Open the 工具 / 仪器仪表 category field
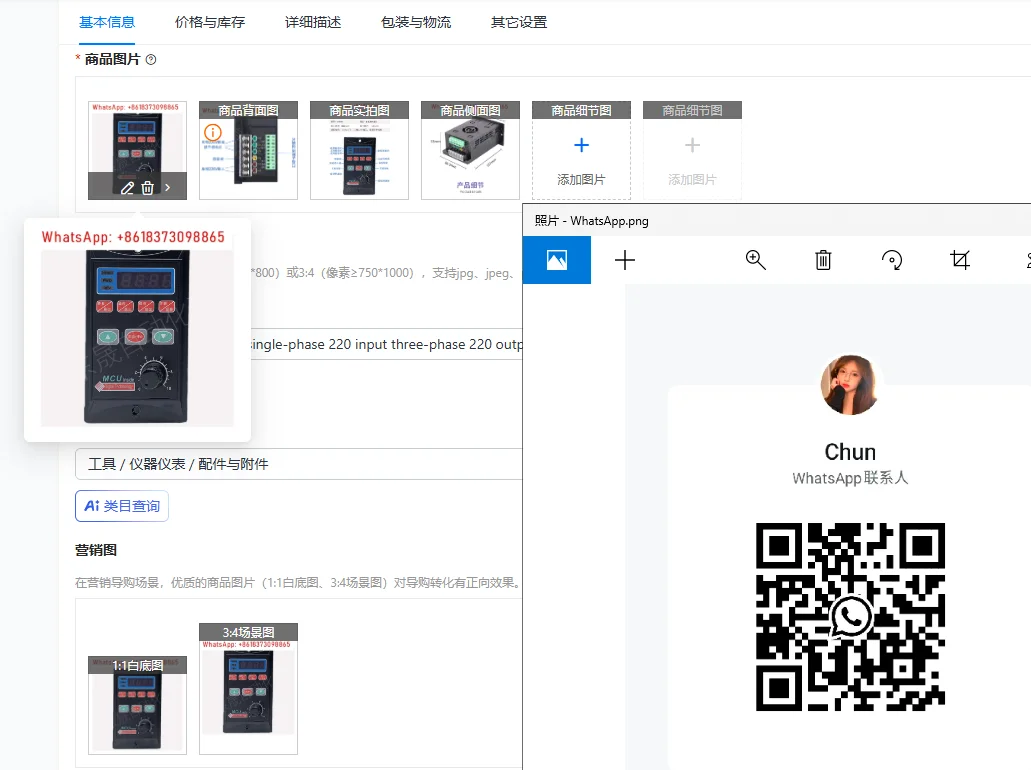The width and height of the screenshot is (1031, 770). pyautogui.click(x=299, y=464)
